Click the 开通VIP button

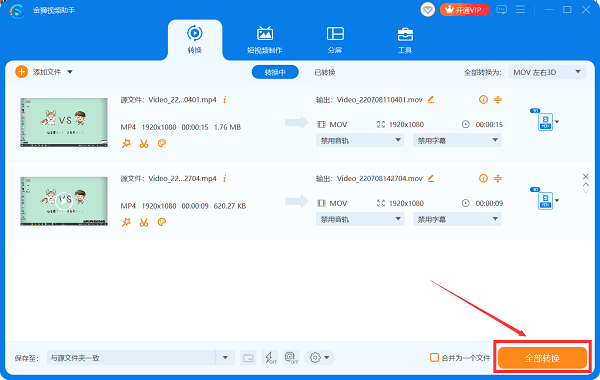tap(465, 10)
